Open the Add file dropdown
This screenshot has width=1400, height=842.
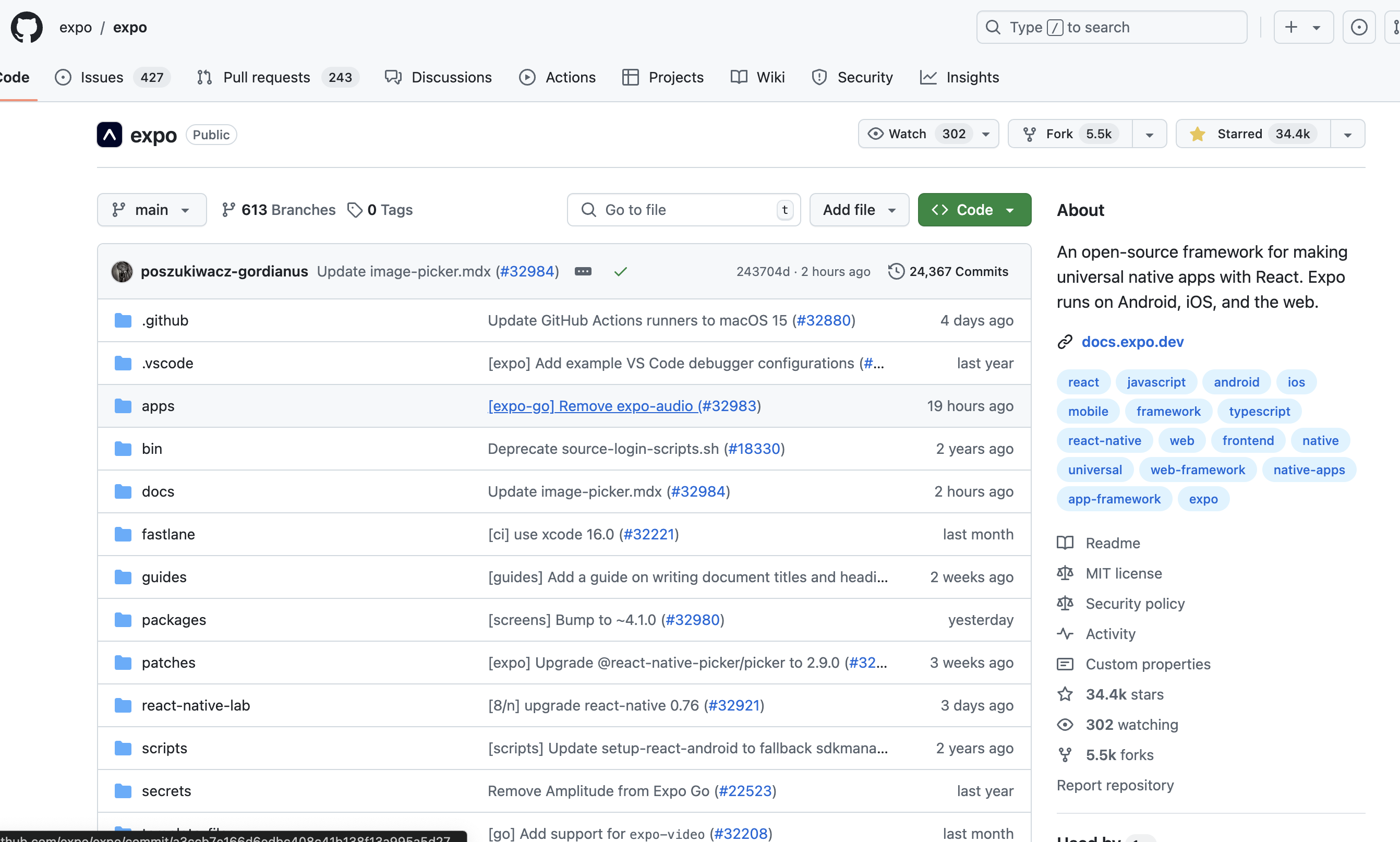[x=858, y=209]
